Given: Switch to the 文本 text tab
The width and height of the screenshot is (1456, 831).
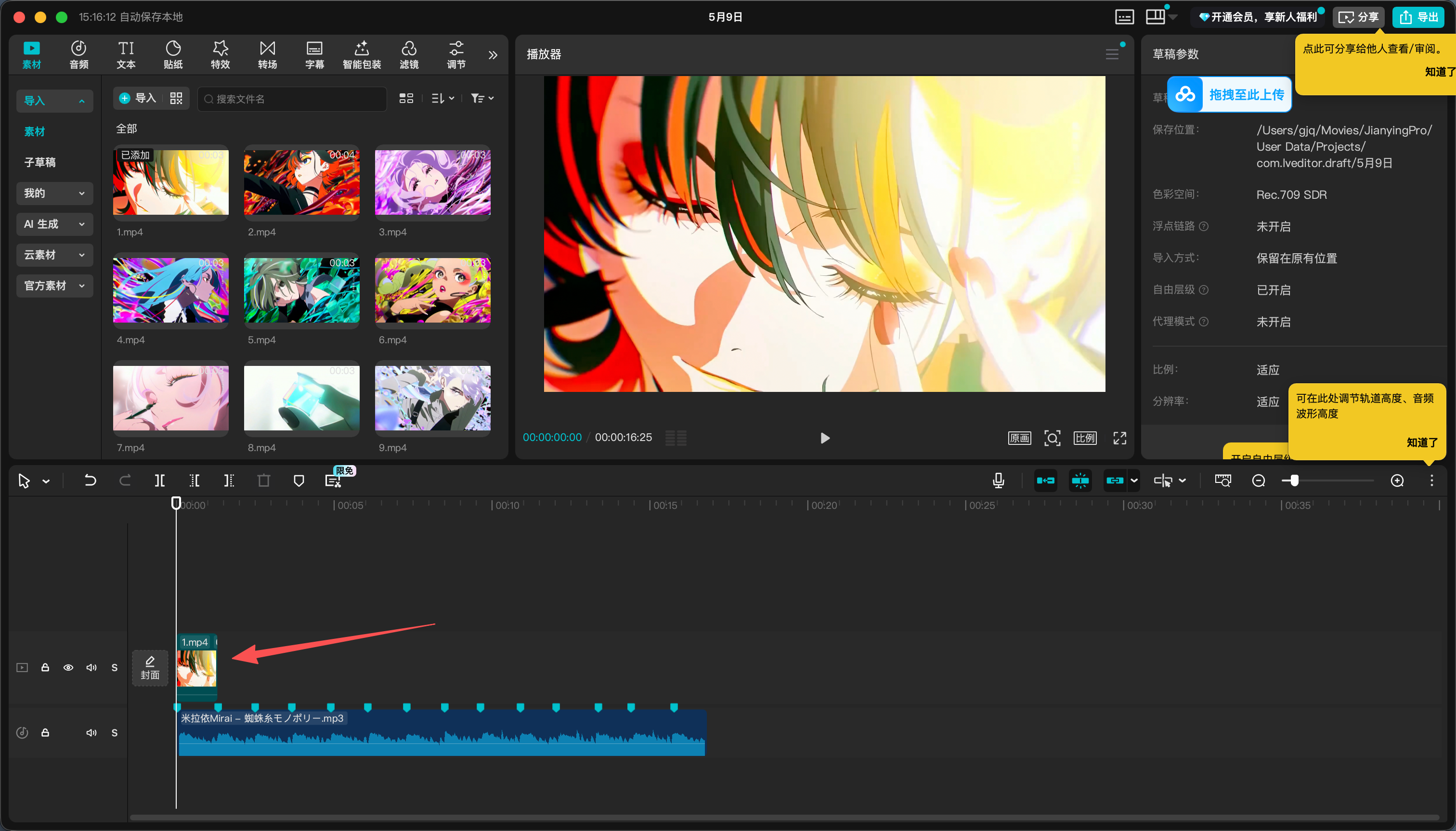Looking at the screenshot, I should [x=126, y=54].
